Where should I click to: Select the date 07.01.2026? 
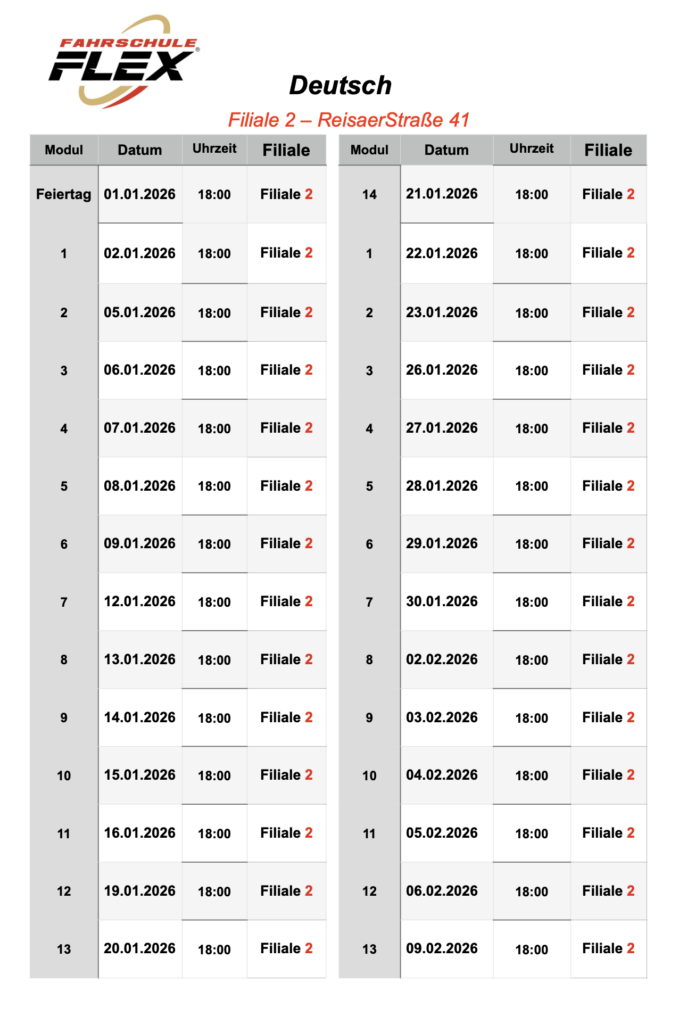pos(140,428)
